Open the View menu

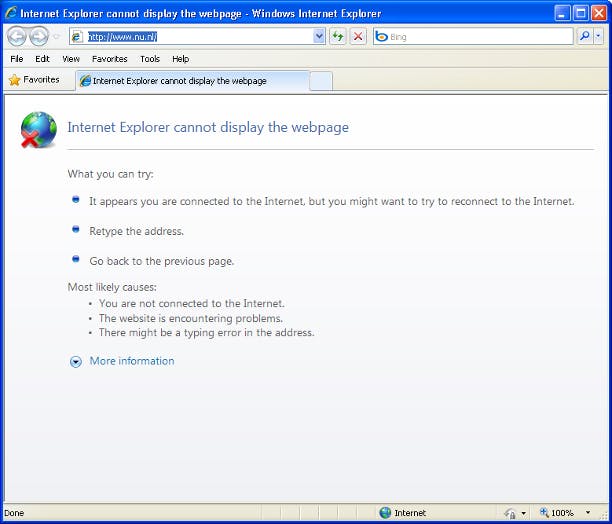[71, 59]
